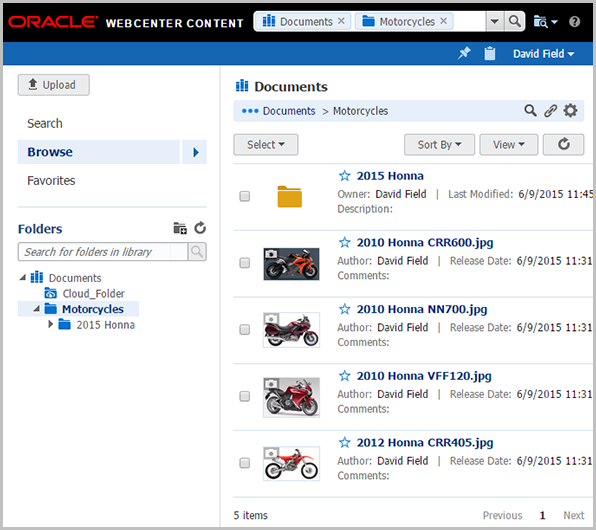Check the 2012 Honna CRR405.jpg checkbox

pos(244,463)
